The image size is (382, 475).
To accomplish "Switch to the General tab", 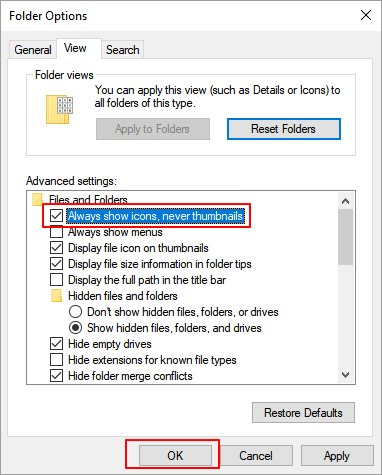I will (x=33, y=50).
